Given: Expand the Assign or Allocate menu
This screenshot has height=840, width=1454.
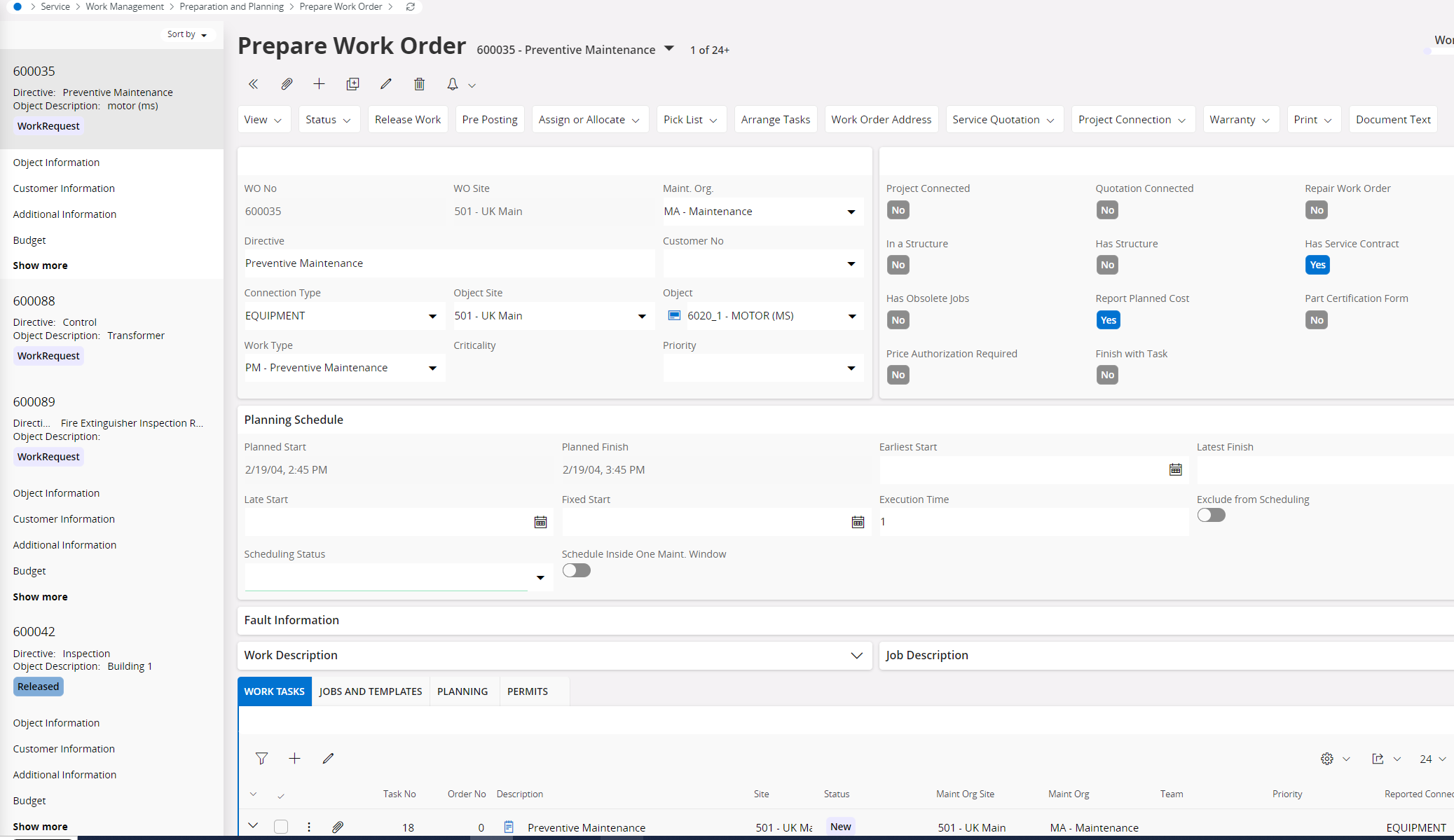Looking at the screenshot, I should coord(589,120).
